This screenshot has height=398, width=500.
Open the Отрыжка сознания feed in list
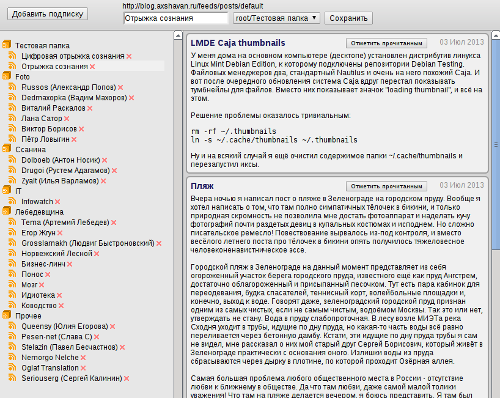click(55, 66)
